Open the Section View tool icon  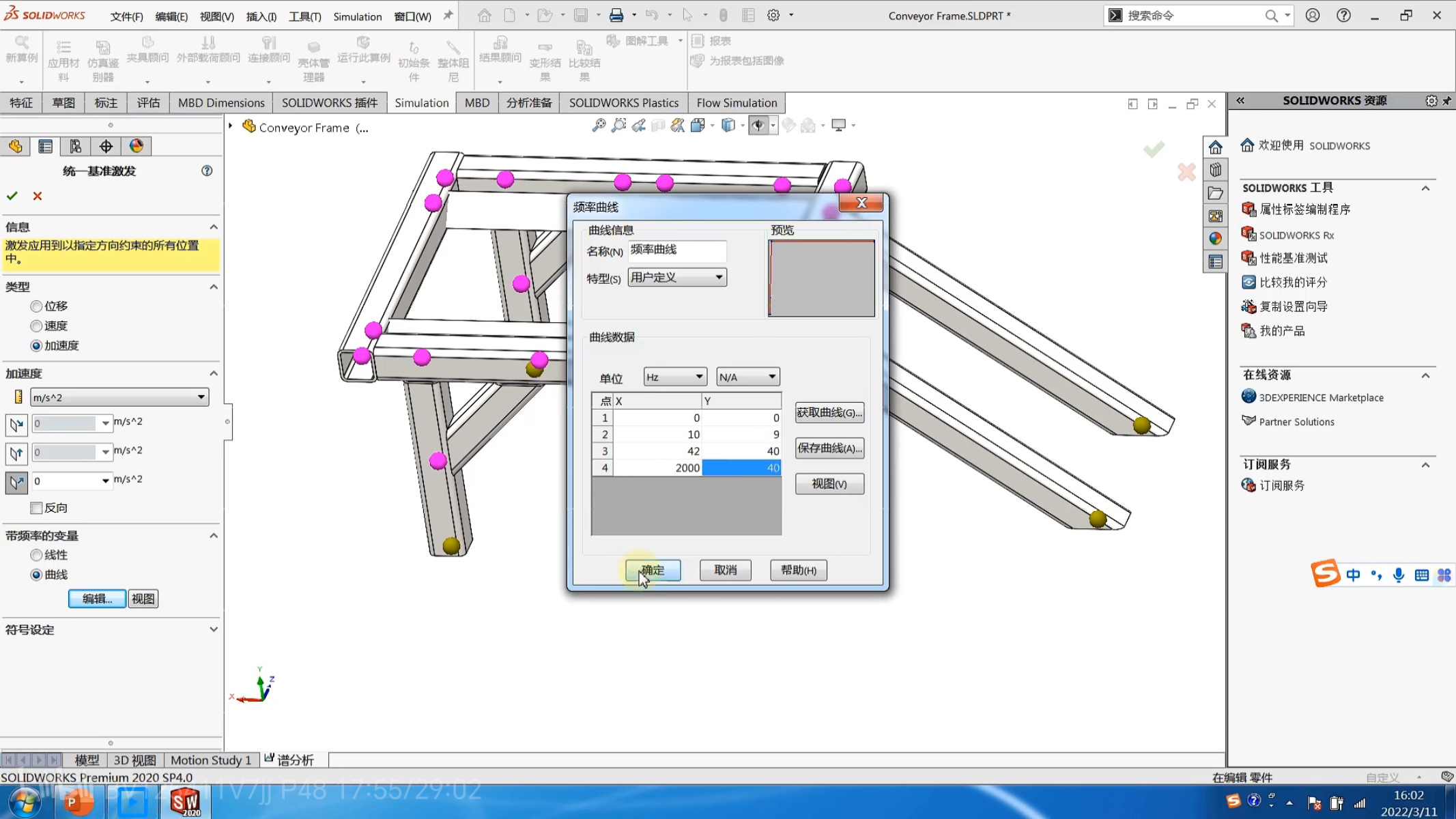658,126
